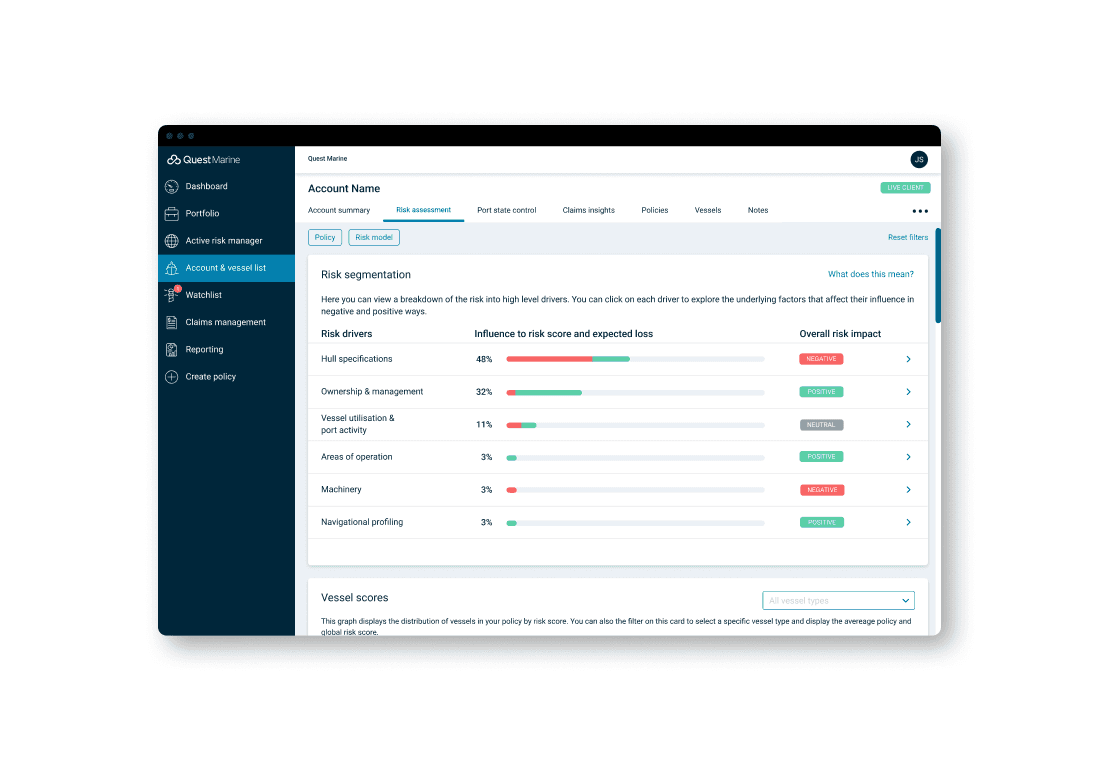Image resolution: width=1100 pixels, height=760 pixels.
Task: Open Dashboard from the sidebar icon
Action: (171, 187)
